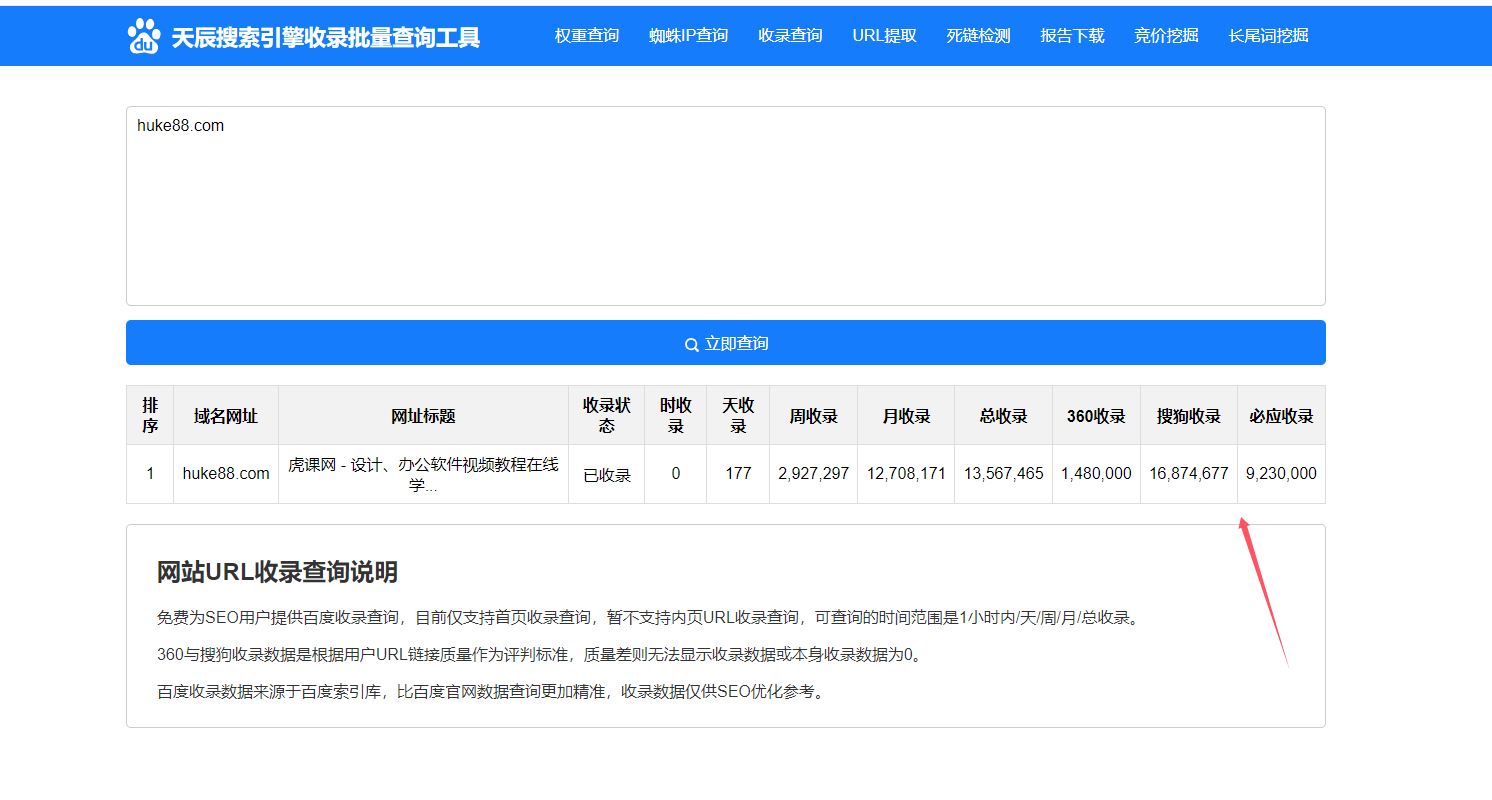
Task: Focus the domain input textarea with huke88.com
Action: click(x=726, y=206)
